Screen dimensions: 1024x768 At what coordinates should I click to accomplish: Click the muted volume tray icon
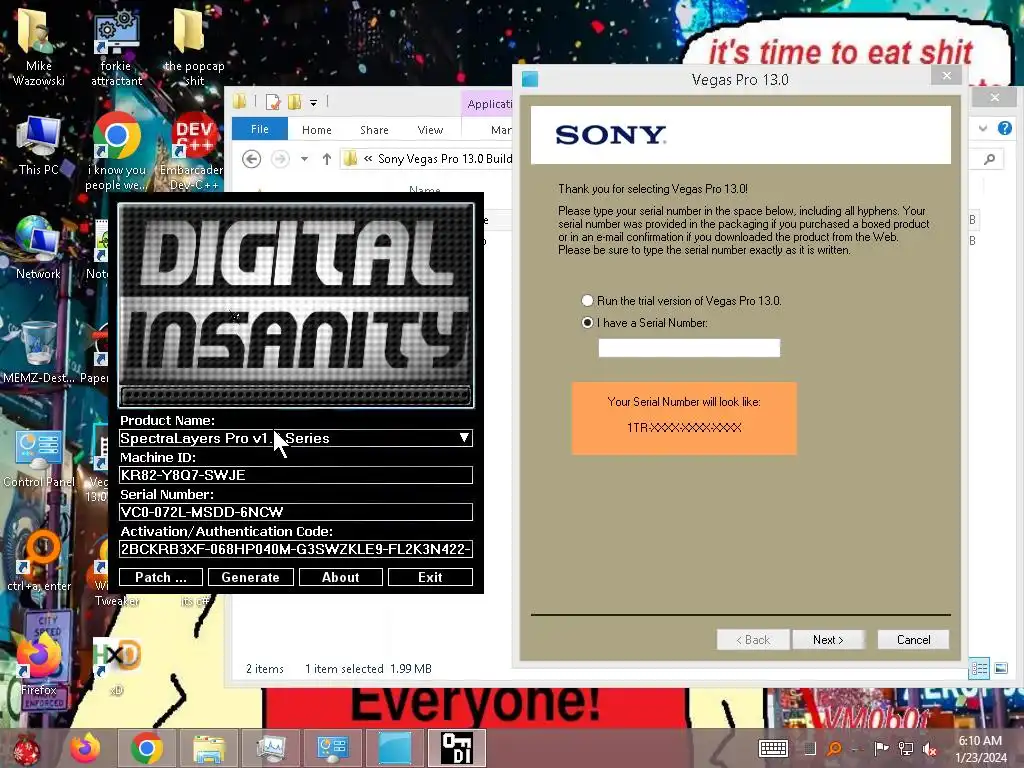930,748
